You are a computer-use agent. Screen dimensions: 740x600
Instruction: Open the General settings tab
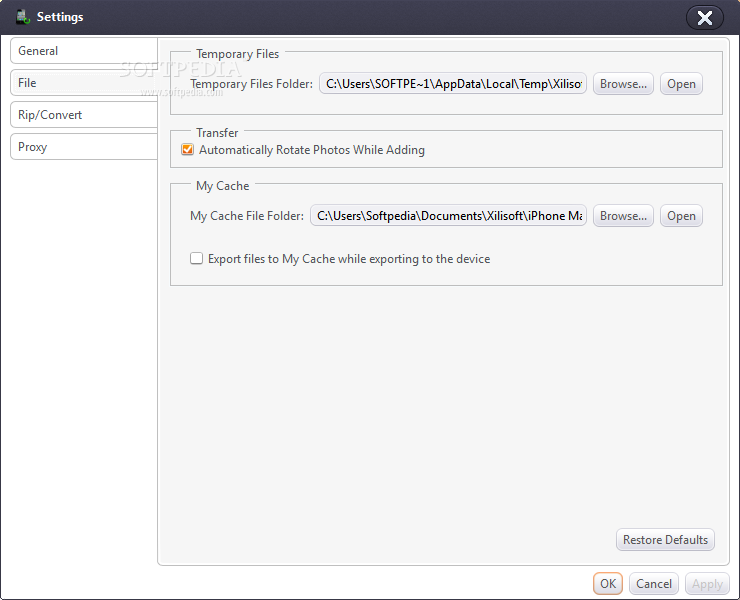click(84, 51)
